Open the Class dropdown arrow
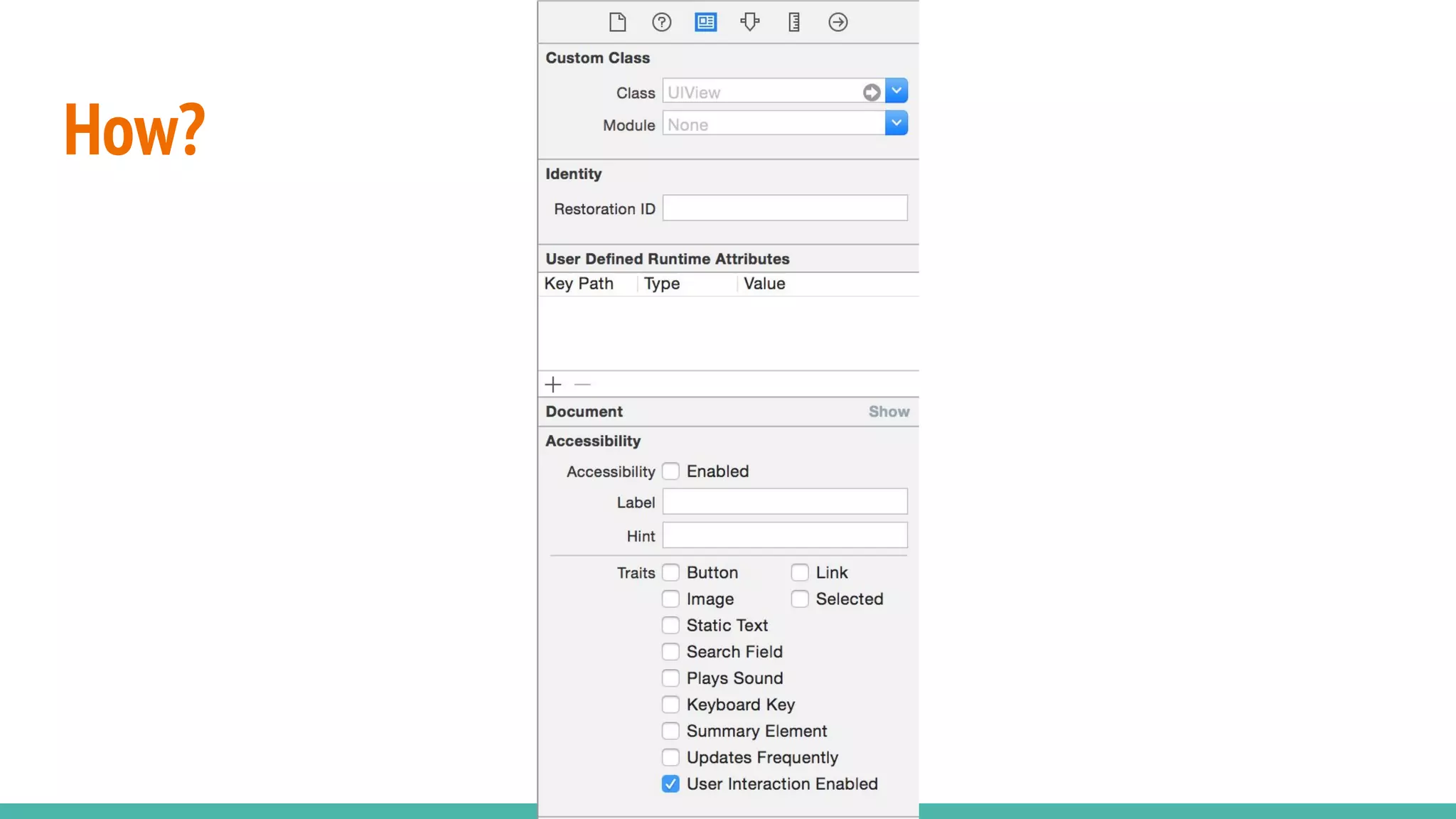 [x=896, y=91]
